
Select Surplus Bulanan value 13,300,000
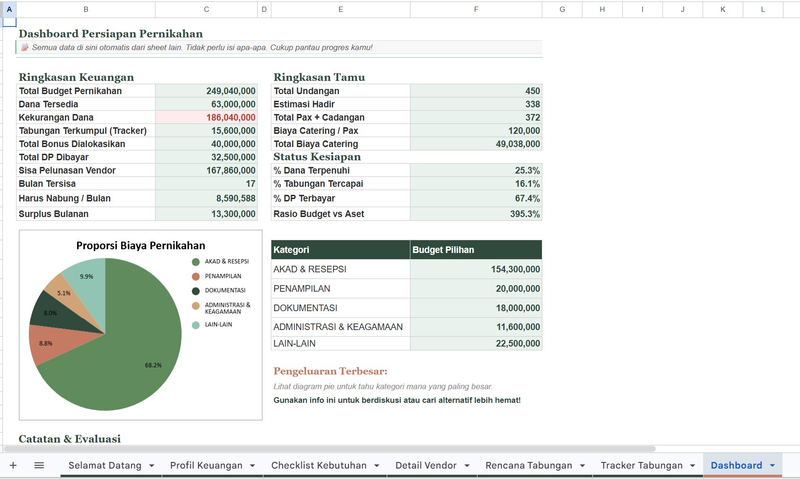(206, 214)
